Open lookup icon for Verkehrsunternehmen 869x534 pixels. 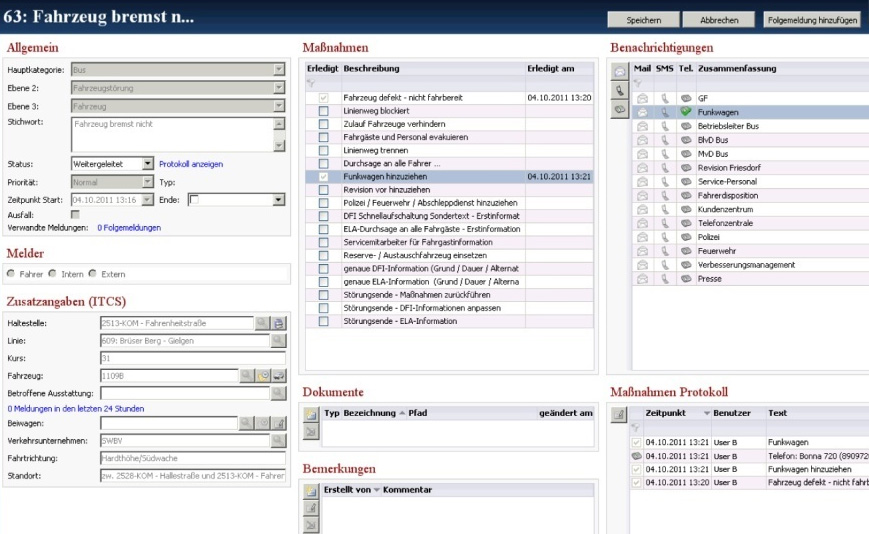[x=278, y=441]
